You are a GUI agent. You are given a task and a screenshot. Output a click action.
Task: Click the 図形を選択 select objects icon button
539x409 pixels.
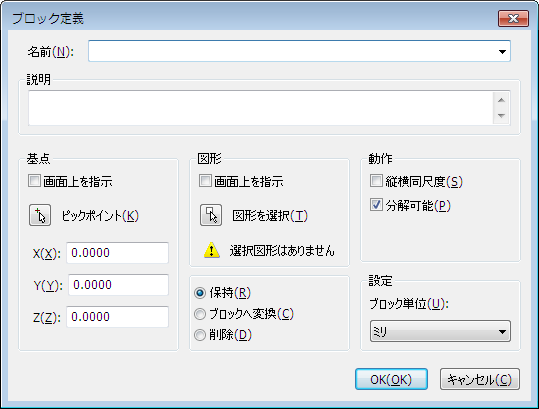pyautogui.click(x=211, y=215)
